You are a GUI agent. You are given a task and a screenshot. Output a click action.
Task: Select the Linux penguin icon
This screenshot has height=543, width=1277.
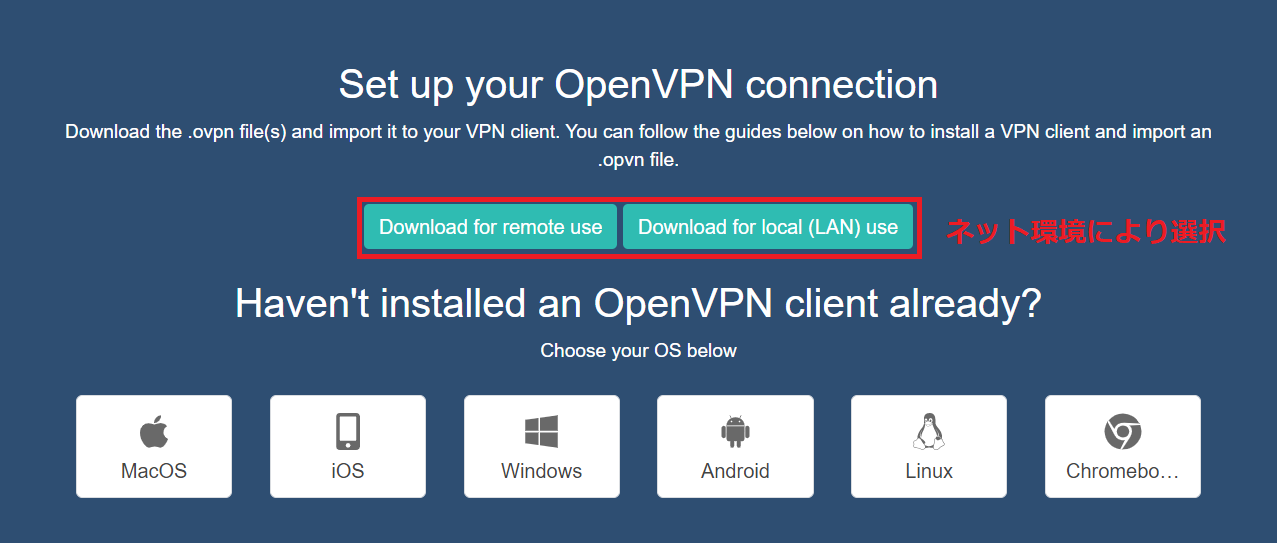coord(929,432)
